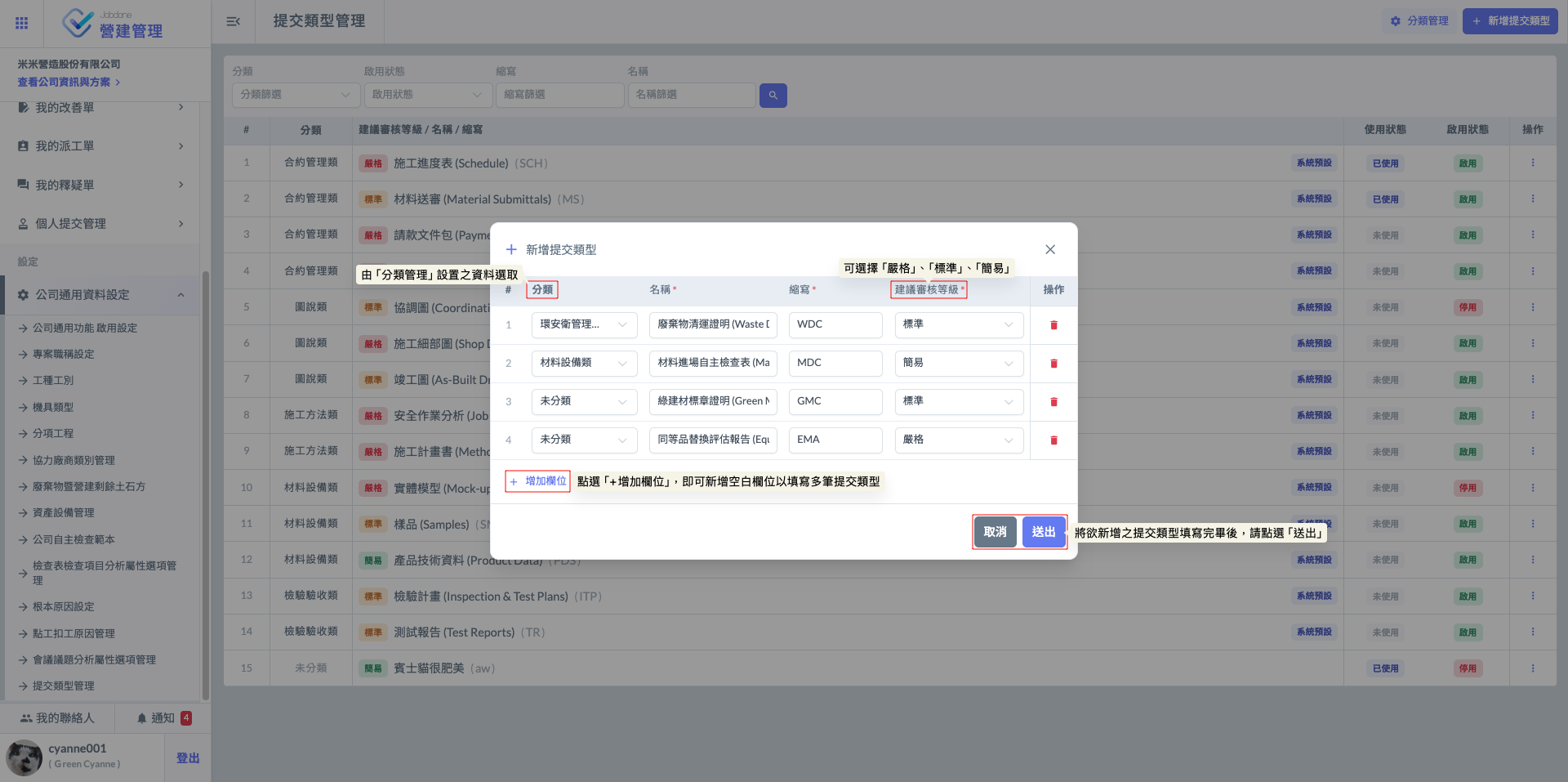Follow 查看公司資訊與方案 link
Screen dimensions: 1568x782
point(69,83)
